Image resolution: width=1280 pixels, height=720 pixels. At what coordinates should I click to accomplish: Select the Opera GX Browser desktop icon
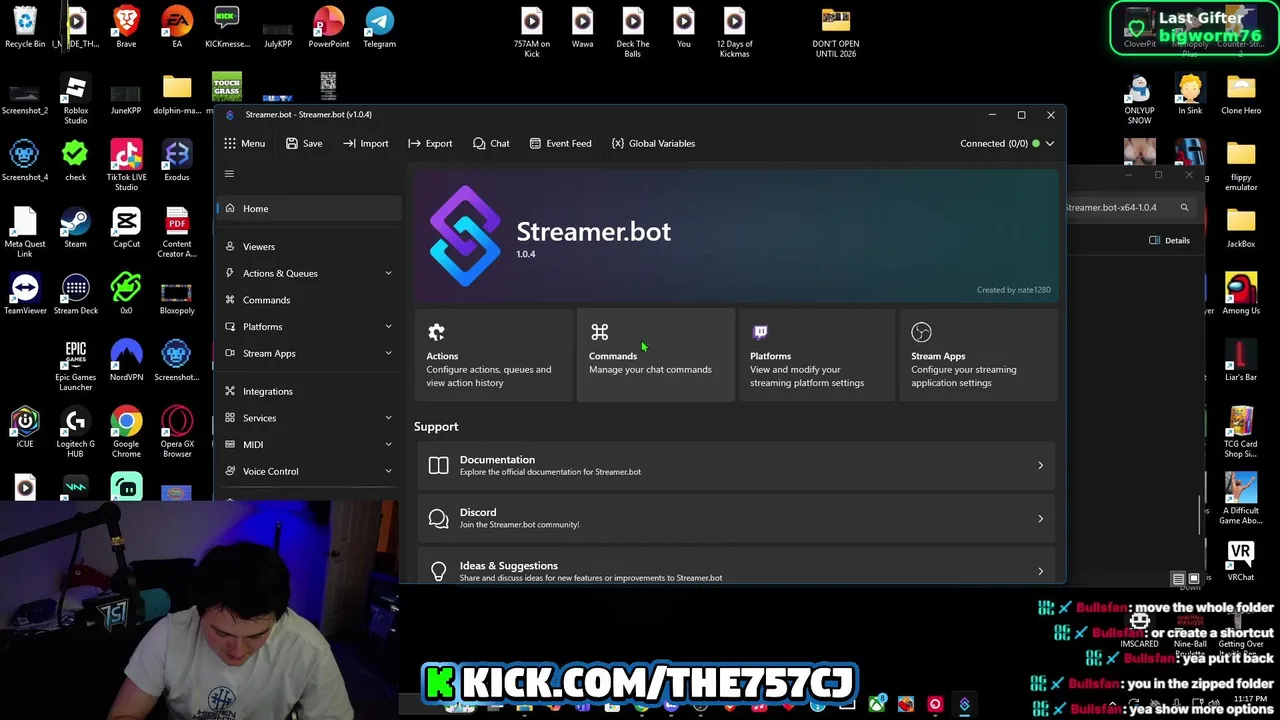(x=177, y=432)
